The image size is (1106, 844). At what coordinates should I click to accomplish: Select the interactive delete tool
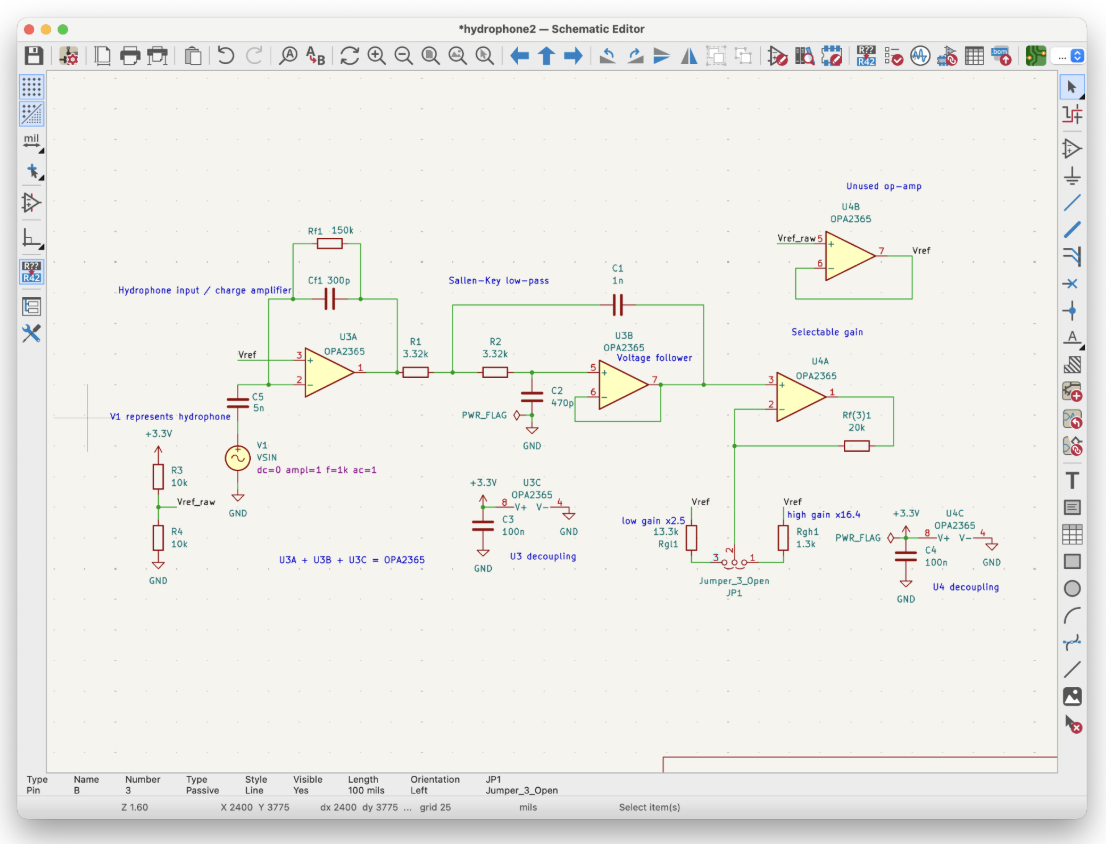(x=1072, y=724)
